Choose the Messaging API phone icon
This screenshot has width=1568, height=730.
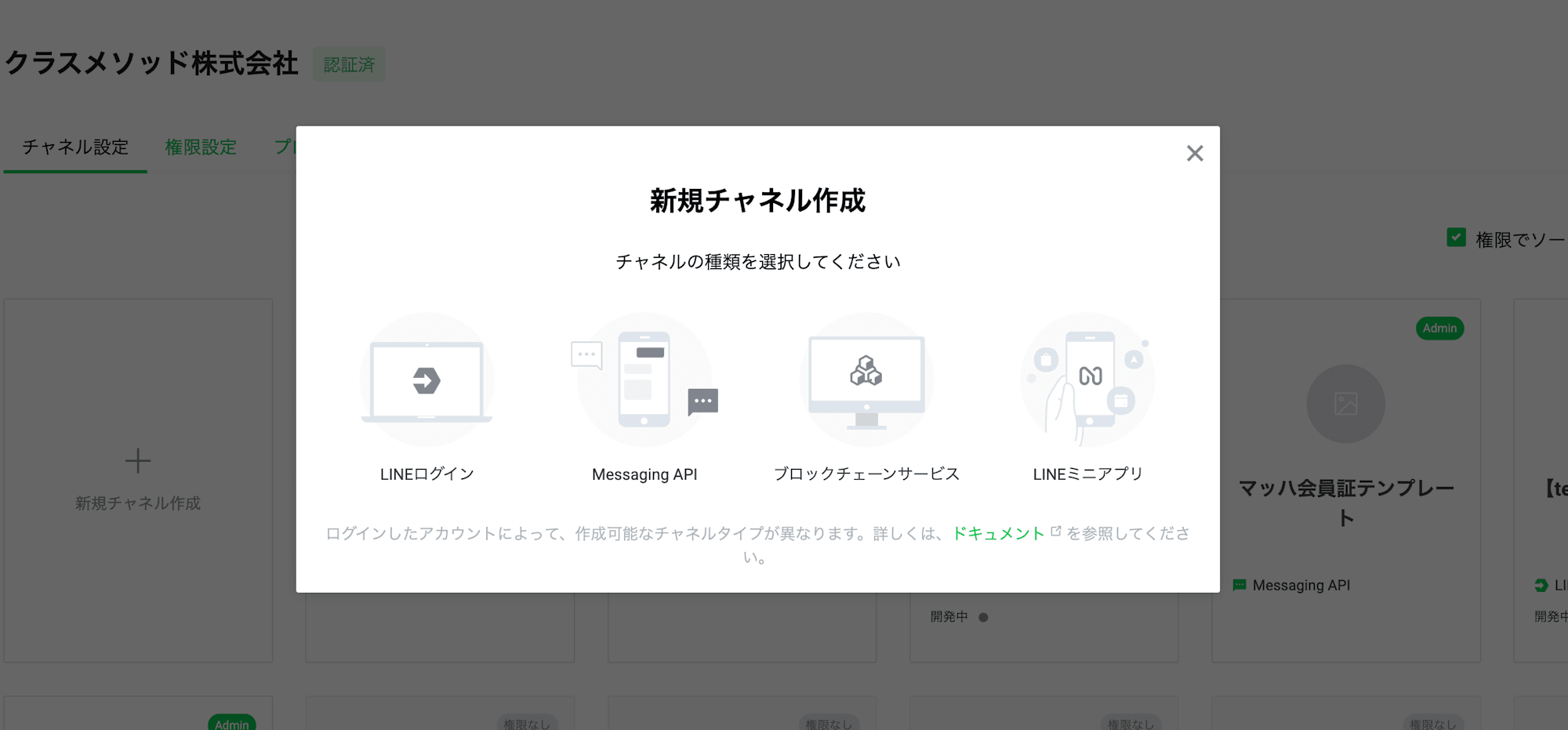pos(644,380)
